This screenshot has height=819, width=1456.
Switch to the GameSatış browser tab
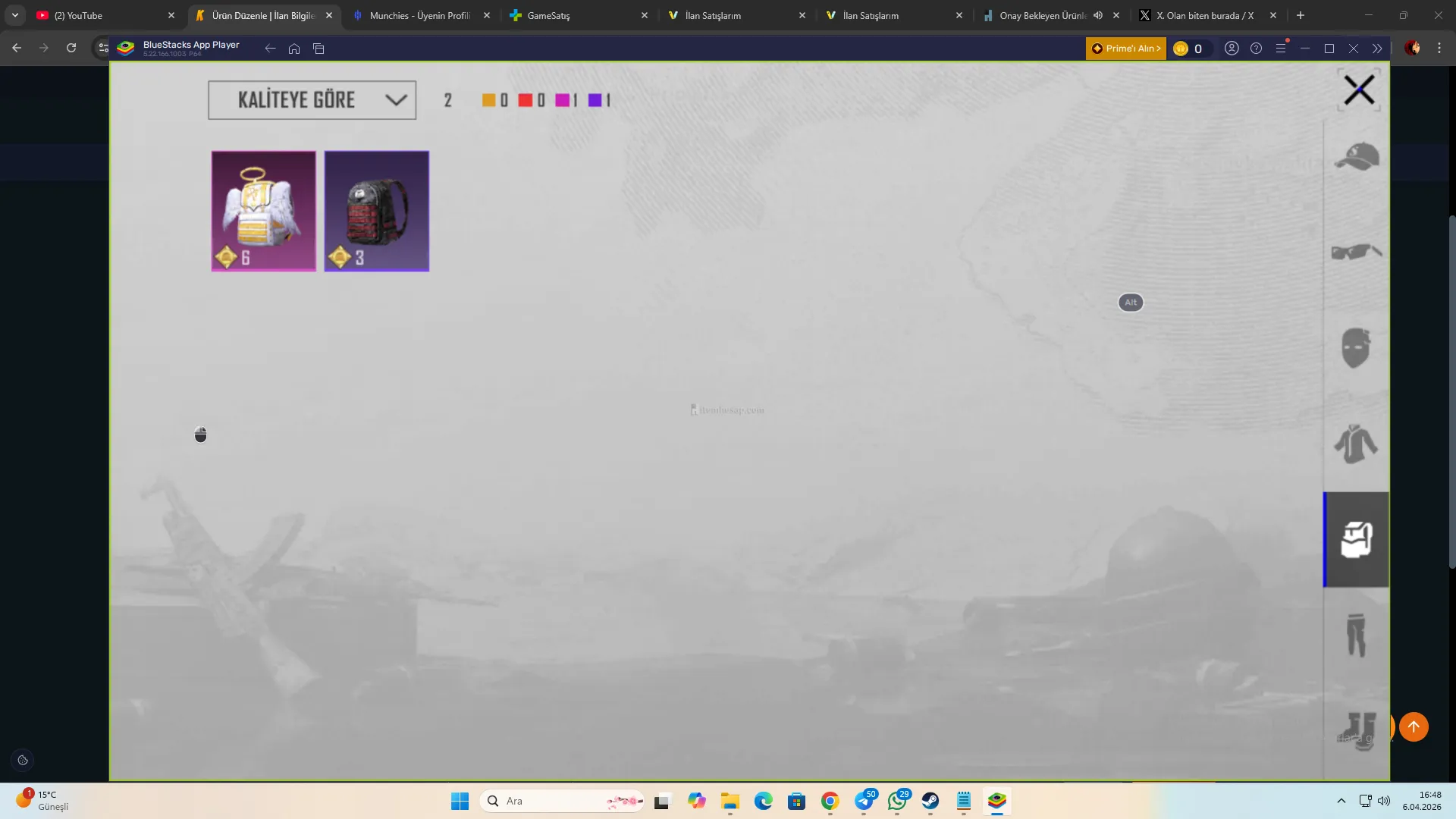coord(548,15)
